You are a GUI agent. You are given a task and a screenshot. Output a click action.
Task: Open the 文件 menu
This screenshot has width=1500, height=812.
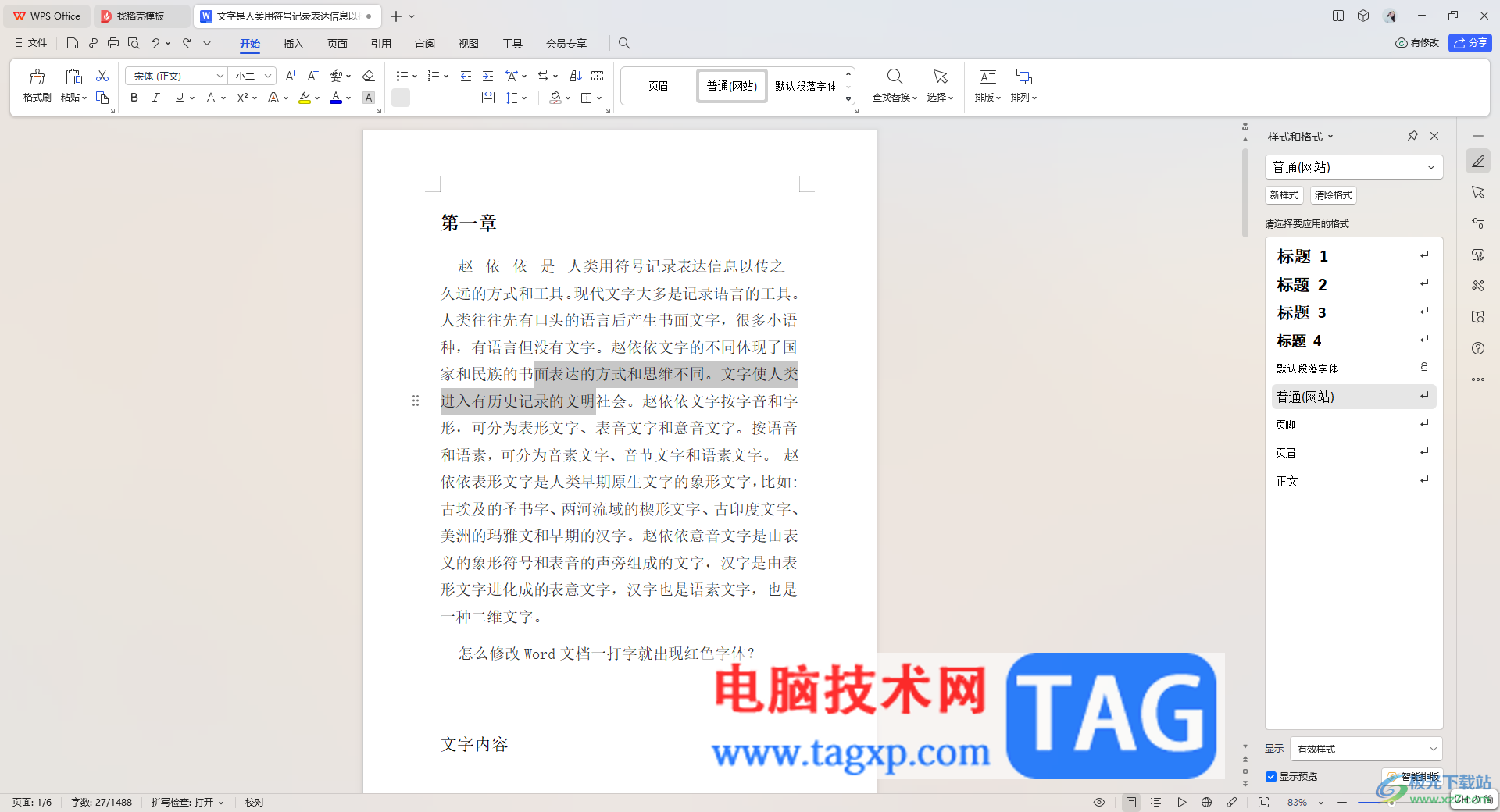31,43
